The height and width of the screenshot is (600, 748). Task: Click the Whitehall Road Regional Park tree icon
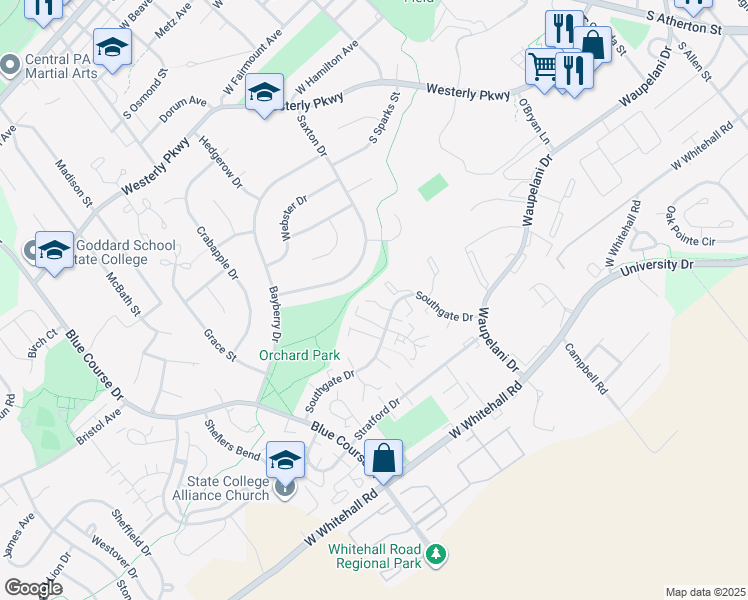(436, 556)
